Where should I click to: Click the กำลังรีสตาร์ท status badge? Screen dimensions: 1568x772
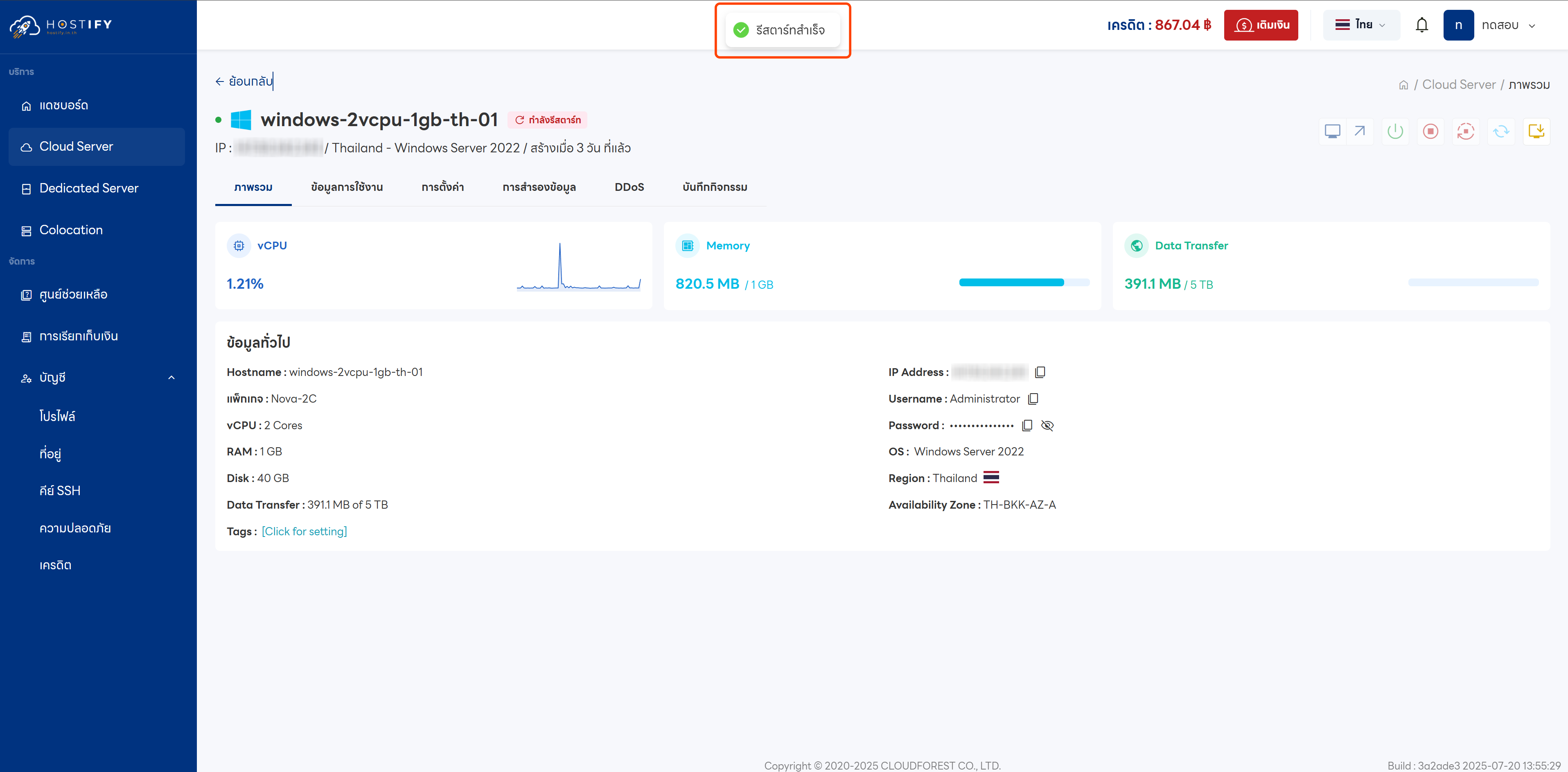click(548, 120)
